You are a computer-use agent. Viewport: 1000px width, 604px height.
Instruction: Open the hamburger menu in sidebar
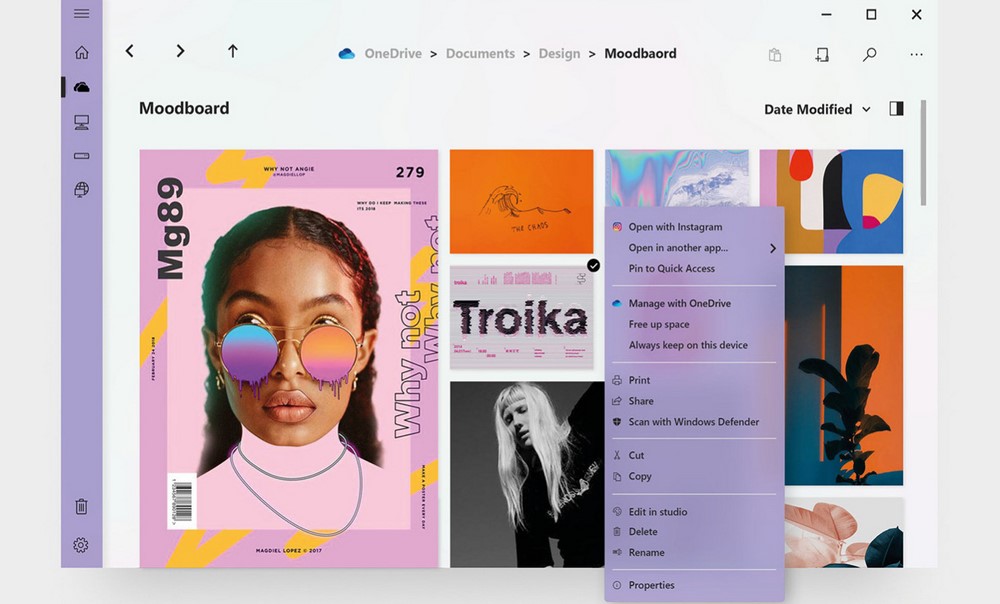tap(82, 13)
